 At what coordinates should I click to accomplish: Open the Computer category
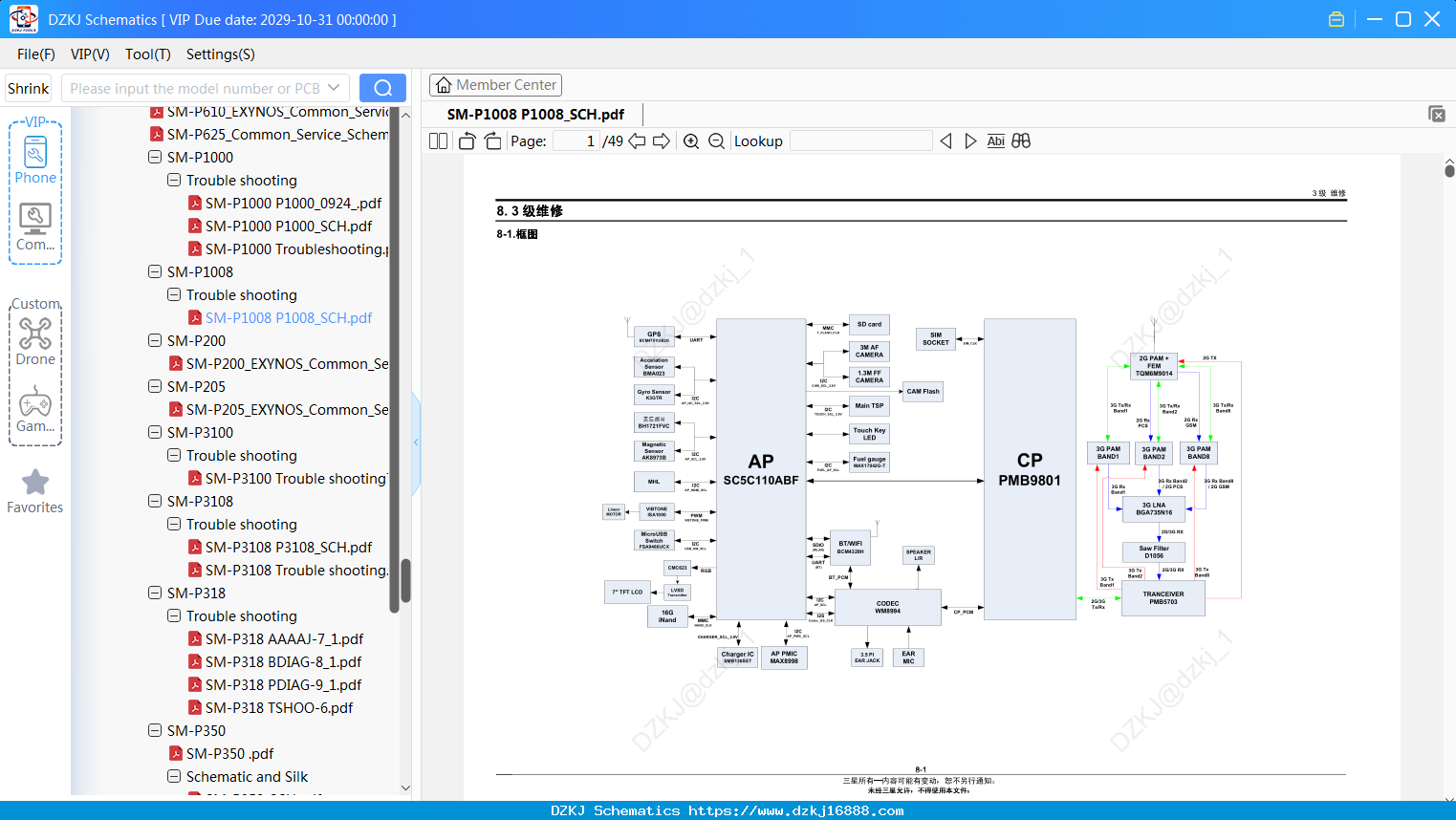point(35,227)
